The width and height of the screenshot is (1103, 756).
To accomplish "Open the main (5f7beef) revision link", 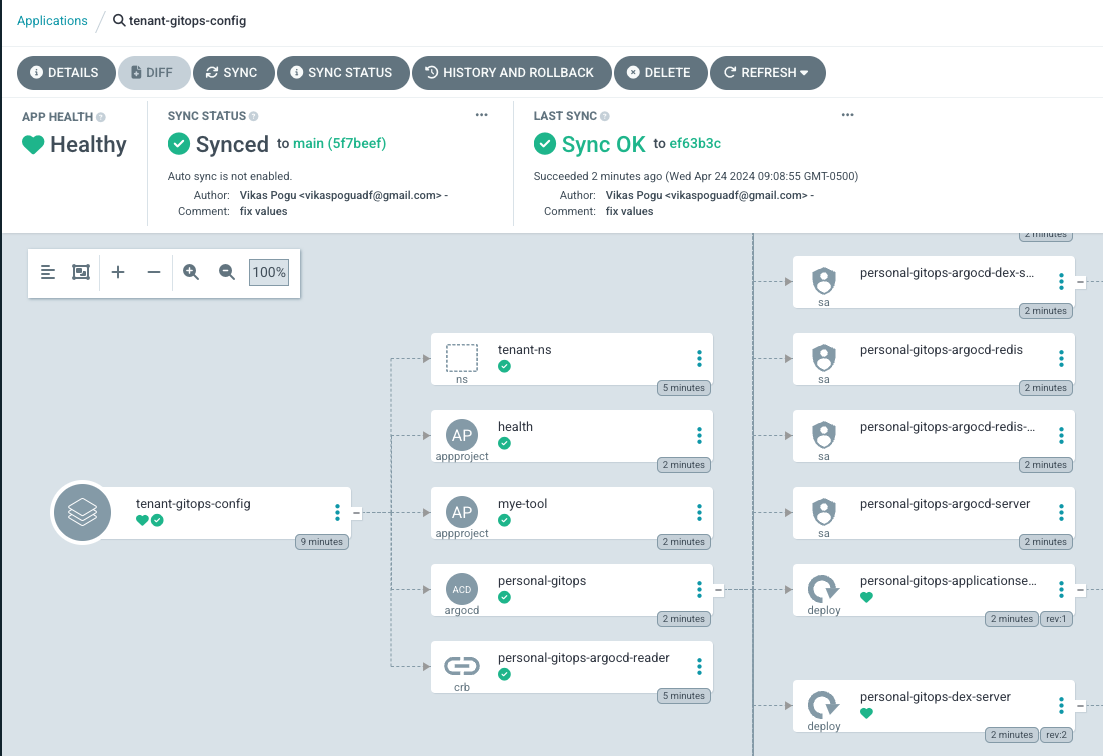I will (x=339, y=144).
